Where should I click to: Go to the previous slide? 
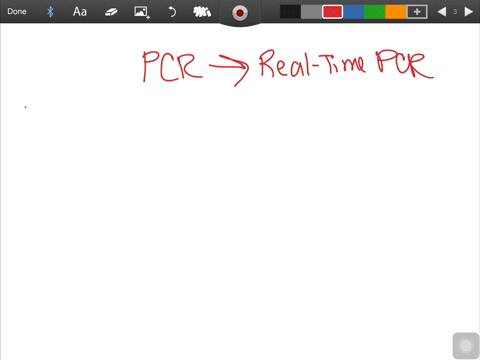pos(442,12)
